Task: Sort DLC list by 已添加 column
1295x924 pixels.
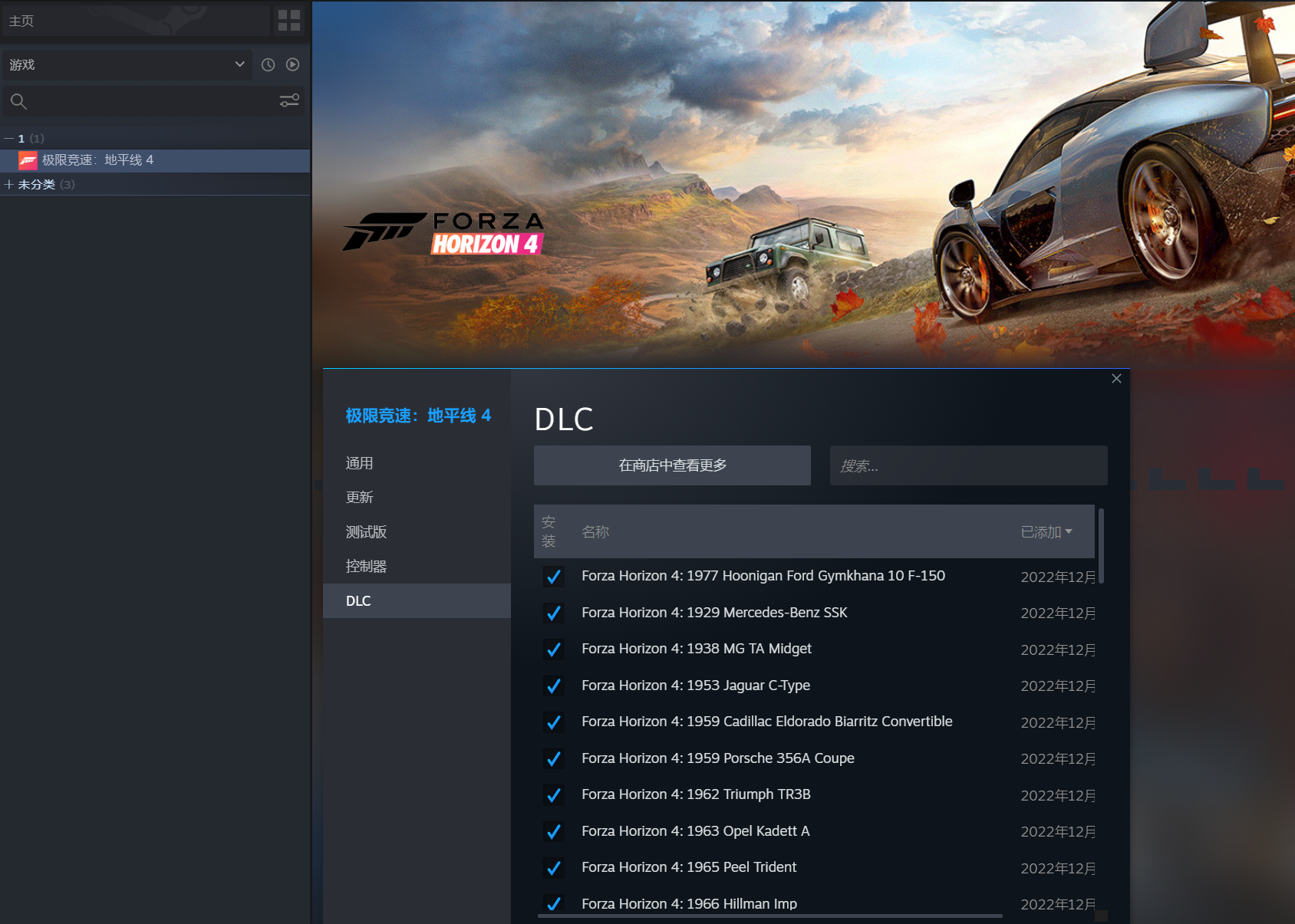Action: coord(1046,532)
